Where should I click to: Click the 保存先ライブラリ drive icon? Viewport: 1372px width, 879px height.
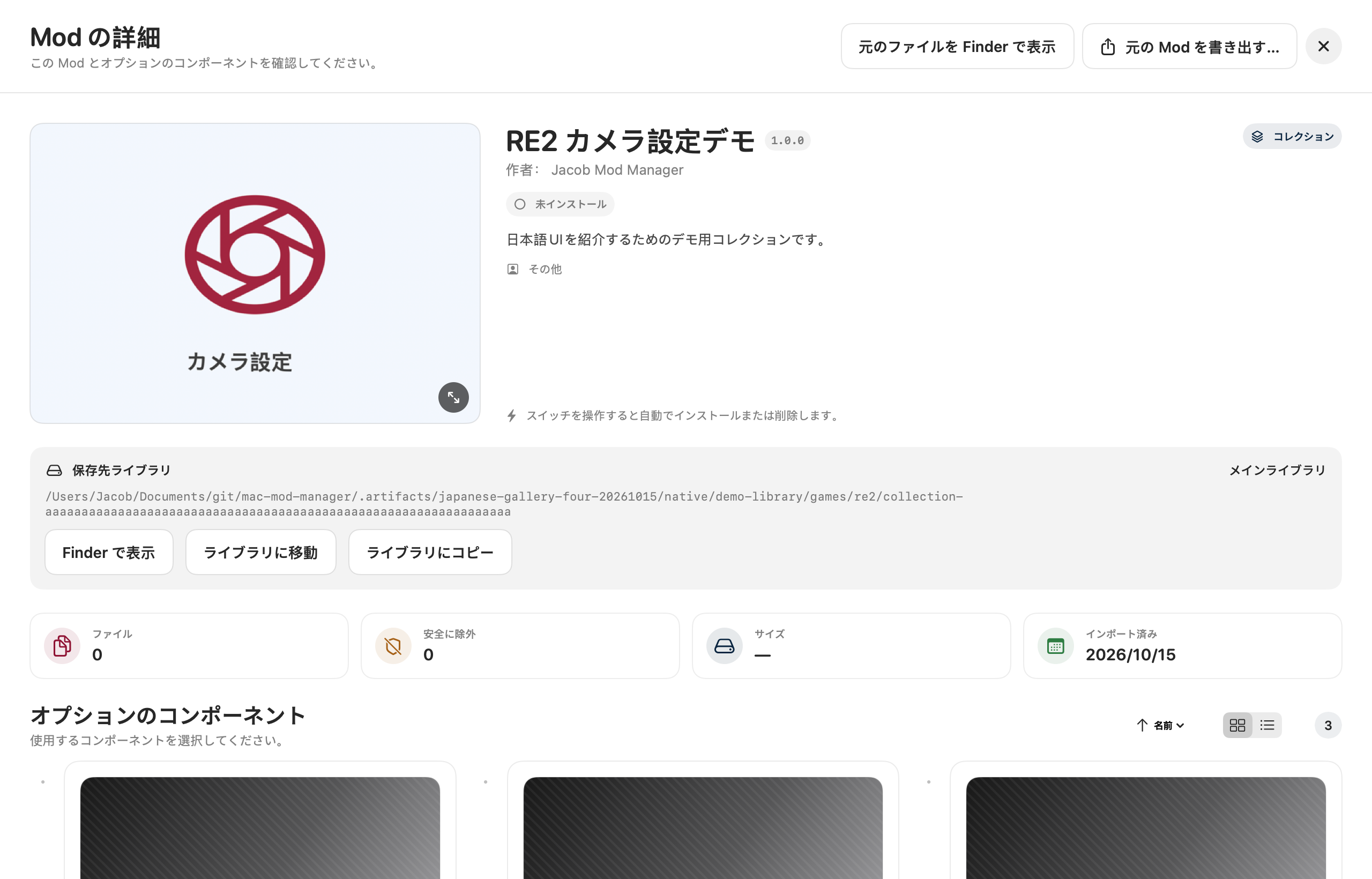[54, 471]
